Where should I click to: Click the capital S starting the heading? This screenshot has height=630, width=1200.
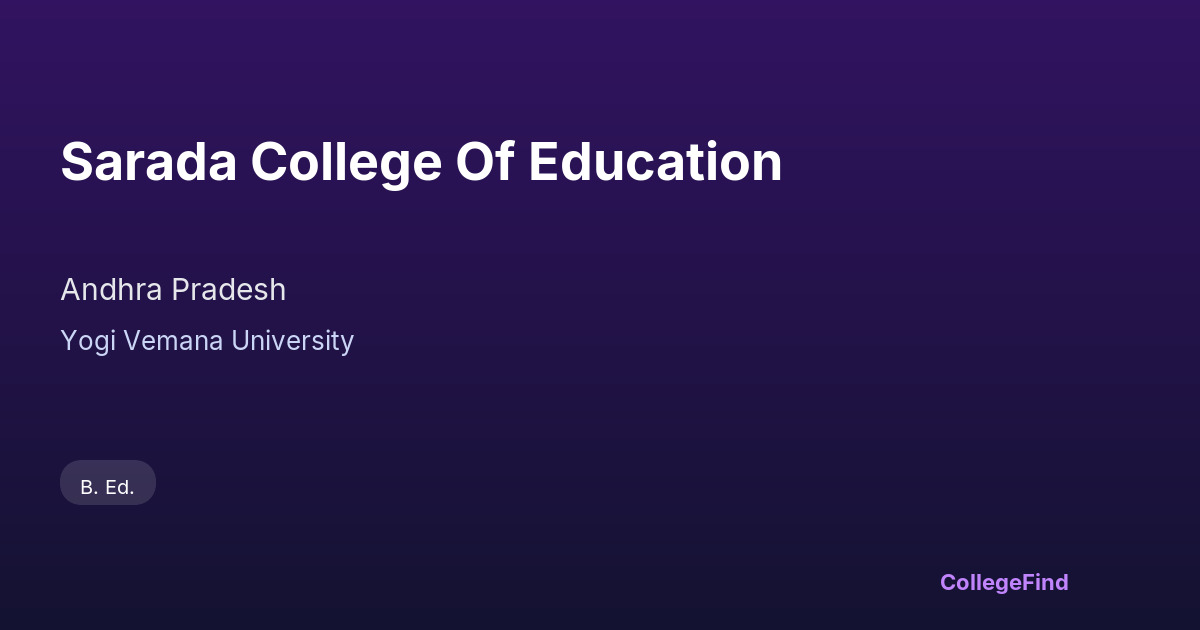point(76,162)
